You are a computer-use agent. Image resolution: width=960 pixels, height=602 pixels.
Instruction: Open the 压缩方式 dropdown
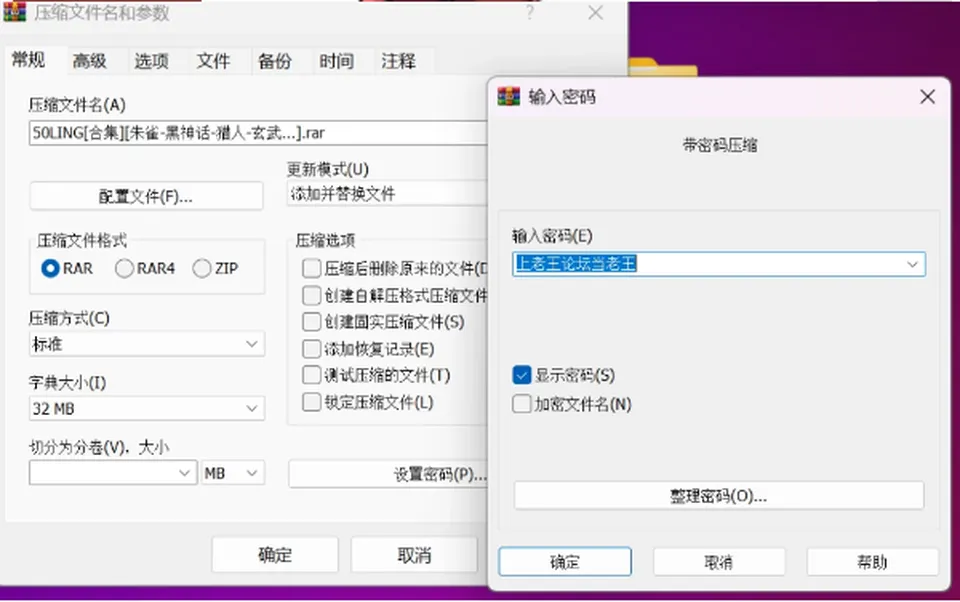(x=147, y=344)
